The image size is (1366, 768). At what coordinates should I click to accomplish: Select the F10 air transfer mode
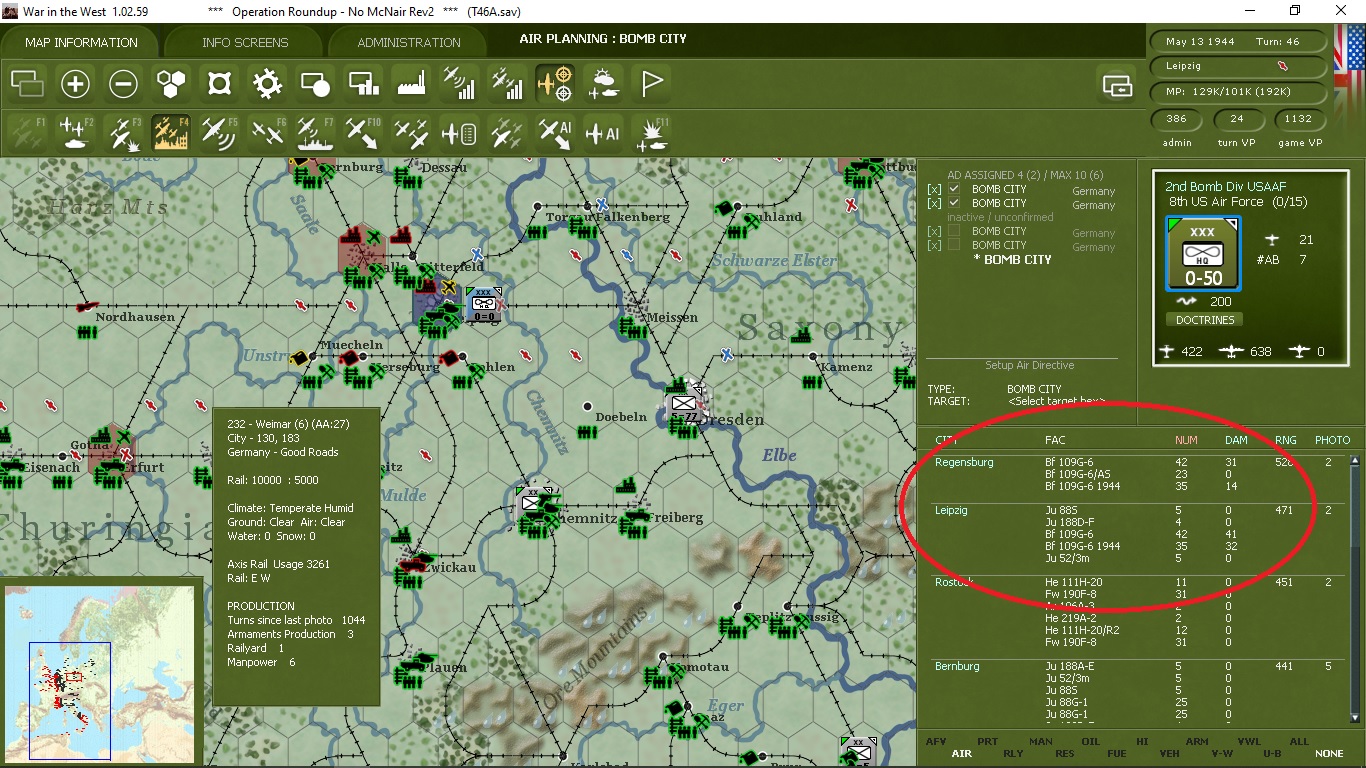(x=363, y=132)
